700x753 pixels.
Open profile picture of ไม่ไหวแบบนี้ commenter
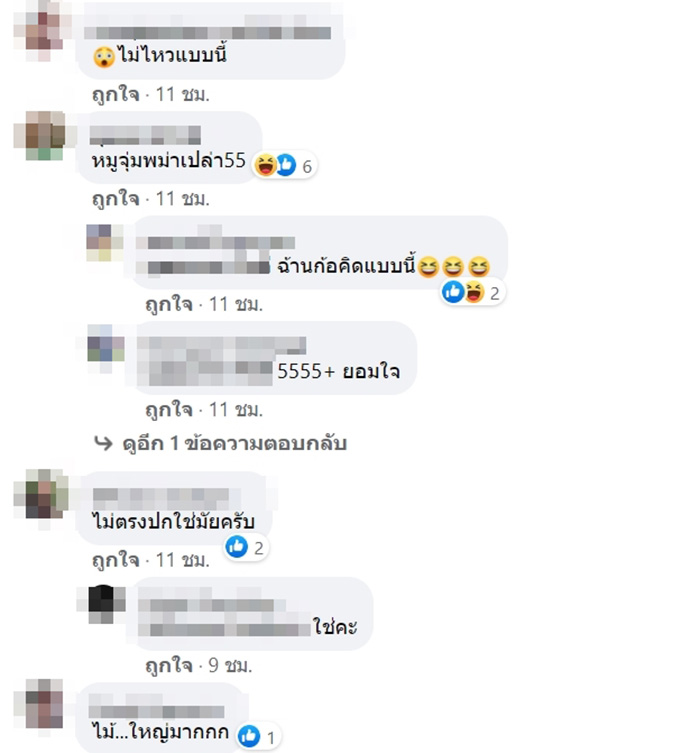tap(43, 32)
